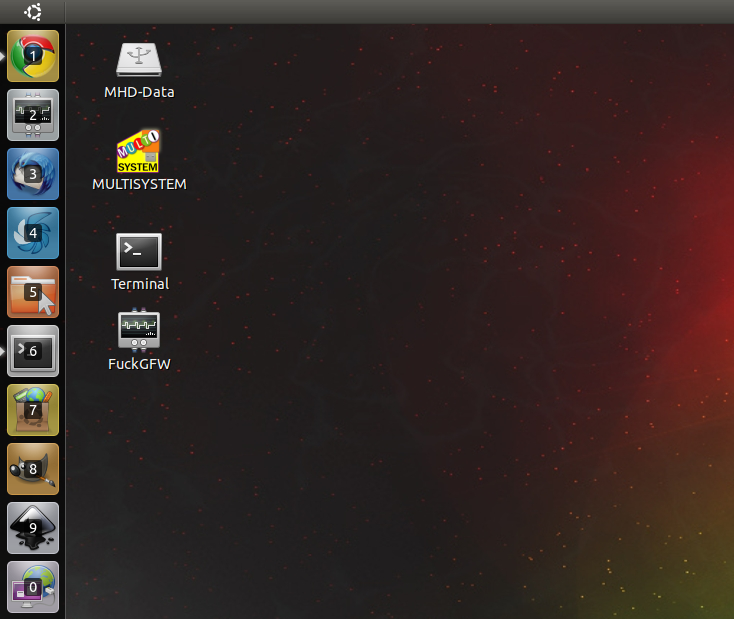Select the Terminal desktop shortcut icon

[x=139, y=252]
